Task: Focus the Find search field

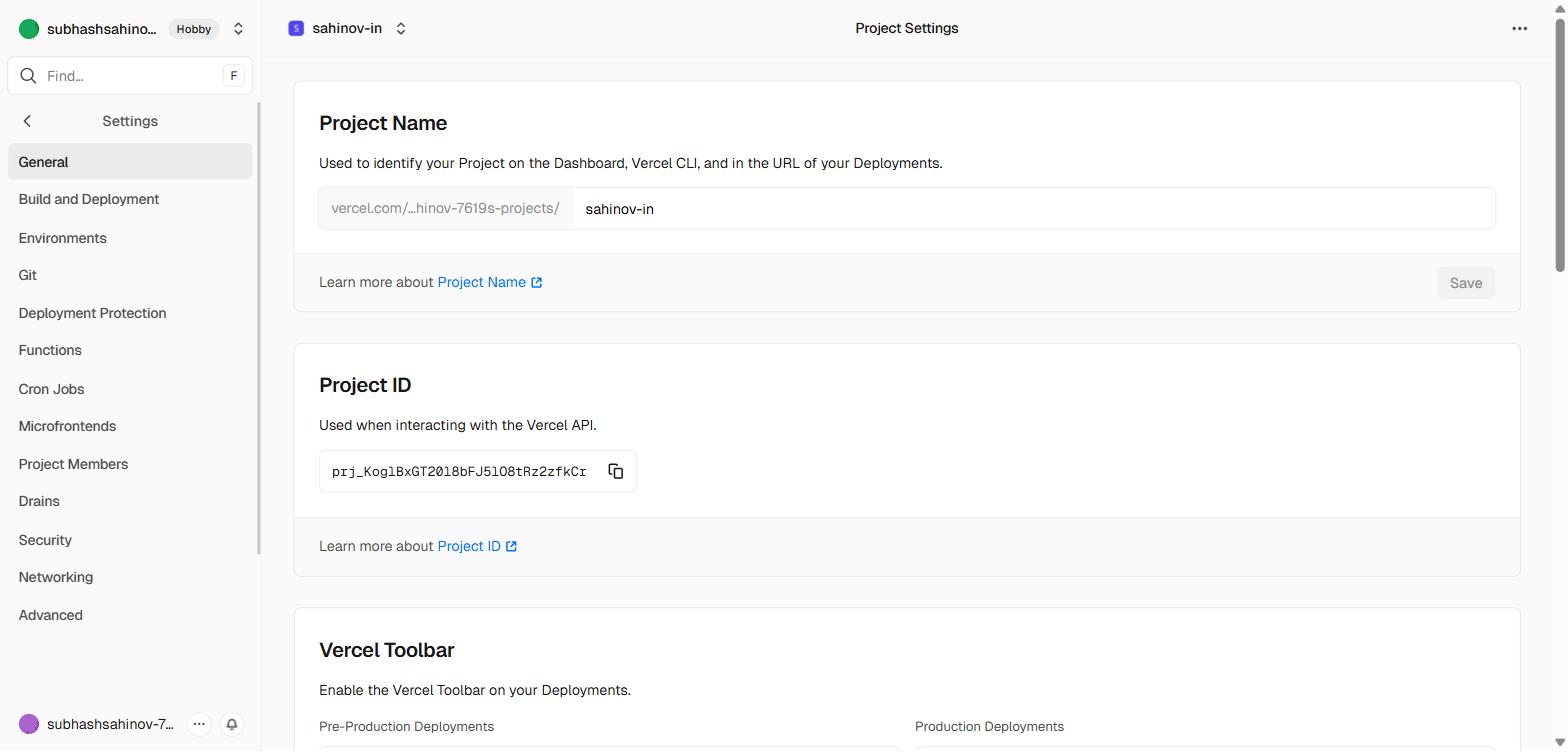Action: pos(130,76)
